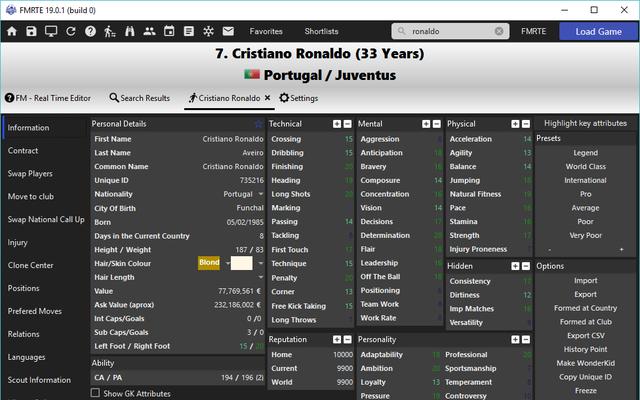
Task: Click History Point option
Action: [585, 349]
